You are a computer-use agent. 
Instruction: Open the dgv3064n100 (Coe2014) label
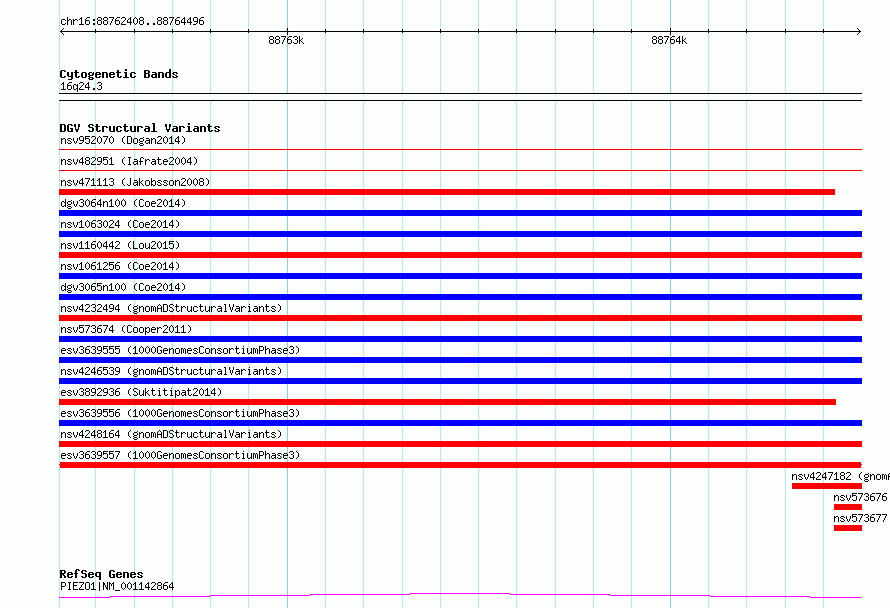(123, 203)
